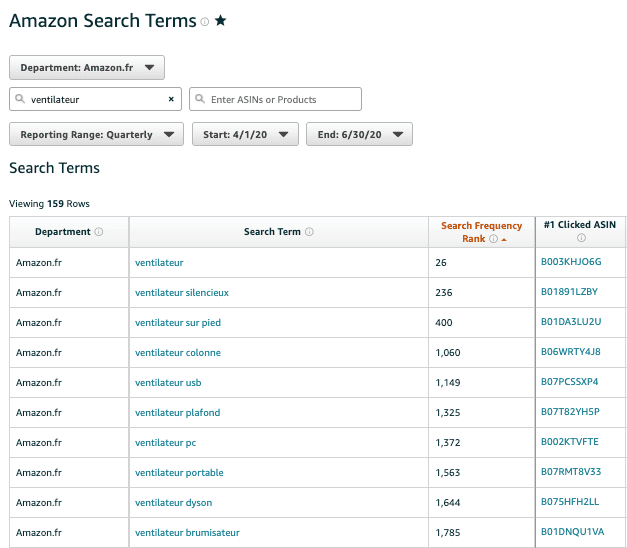Open the ventilateur dyson search term link

[x=173, y=503]
